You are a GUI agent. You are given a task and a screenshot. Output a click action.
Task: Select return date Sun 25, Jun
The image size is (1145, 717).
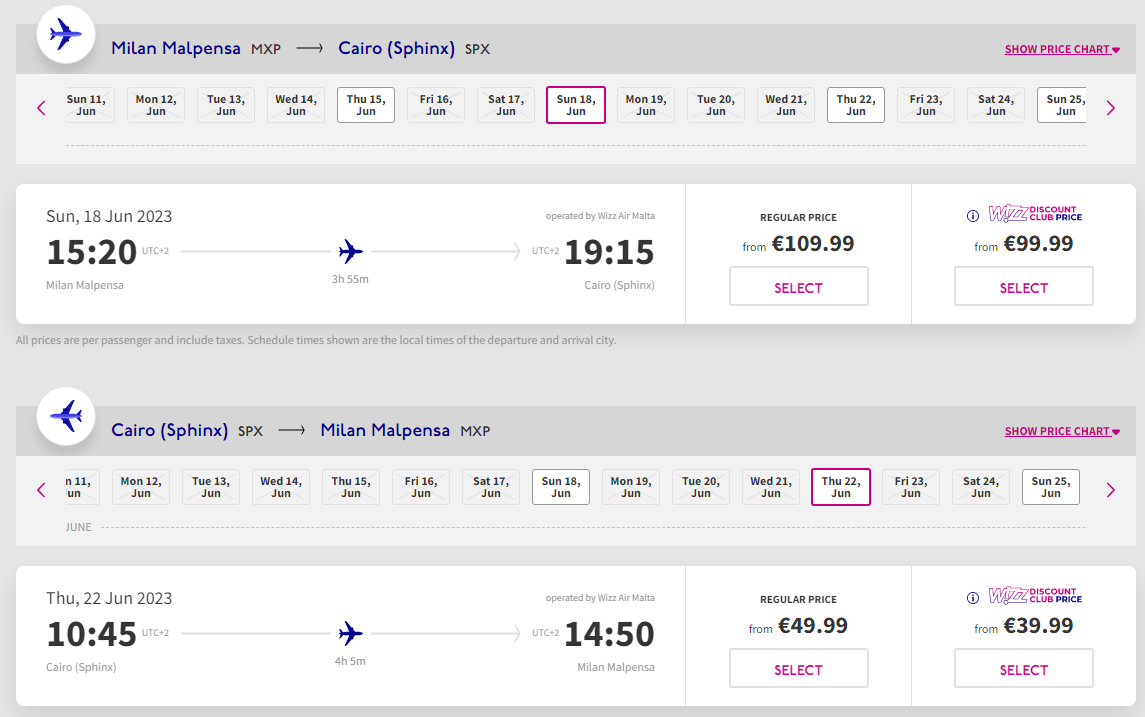[x=1051, y=487]
